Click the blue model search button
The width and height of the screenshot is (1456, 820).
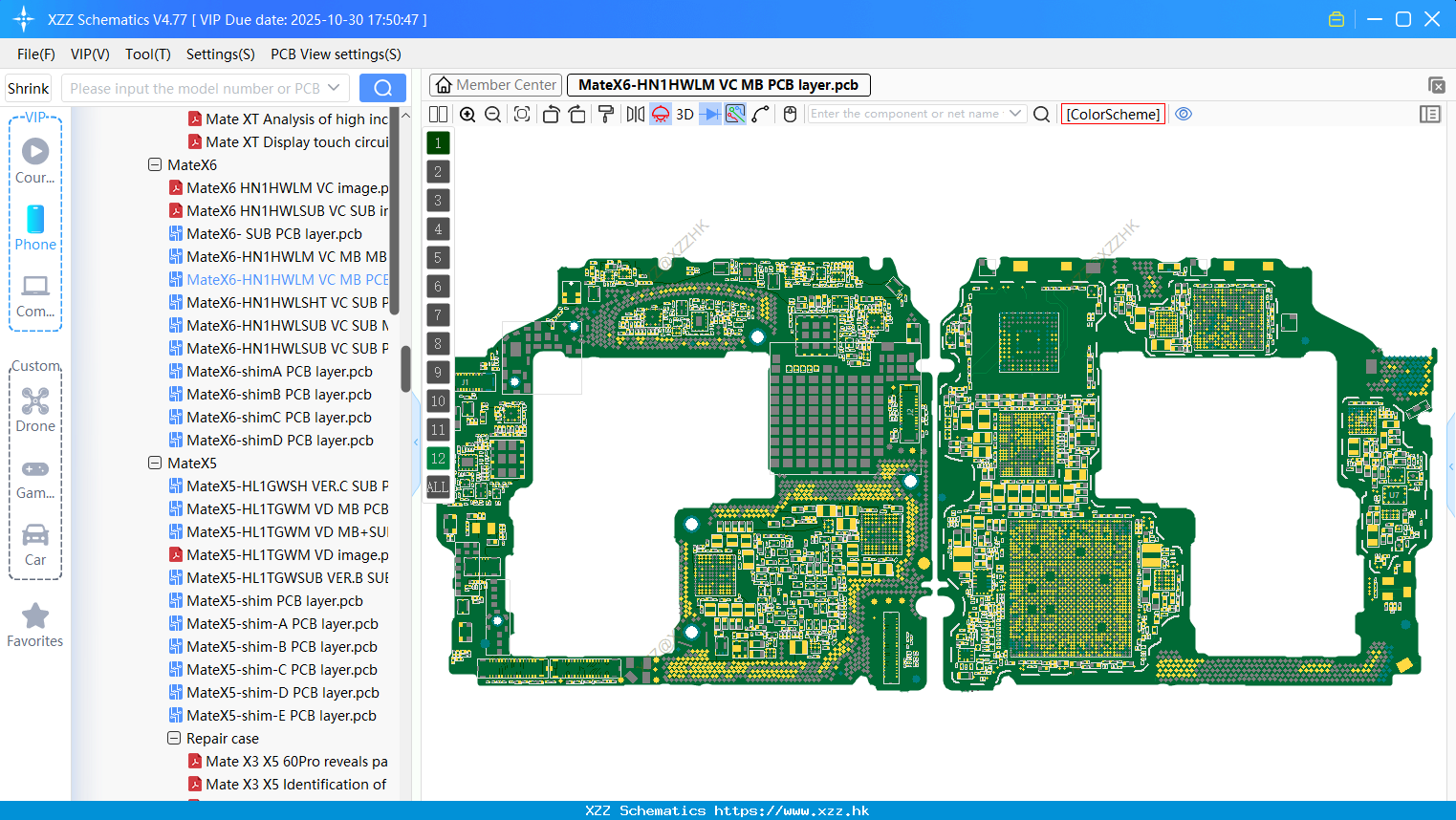[382, 88]
